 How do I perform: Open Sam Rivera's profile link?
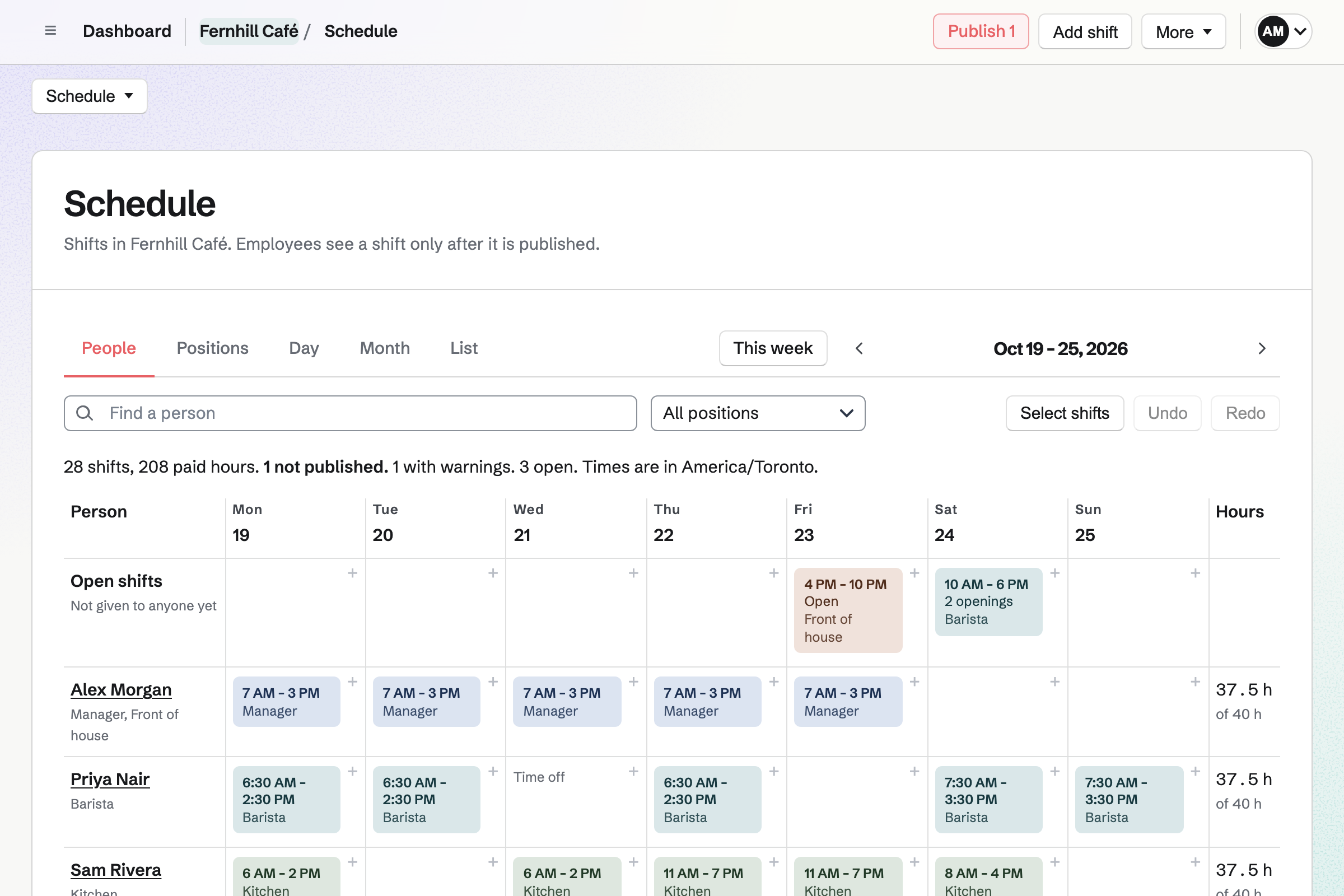point(115,870)
